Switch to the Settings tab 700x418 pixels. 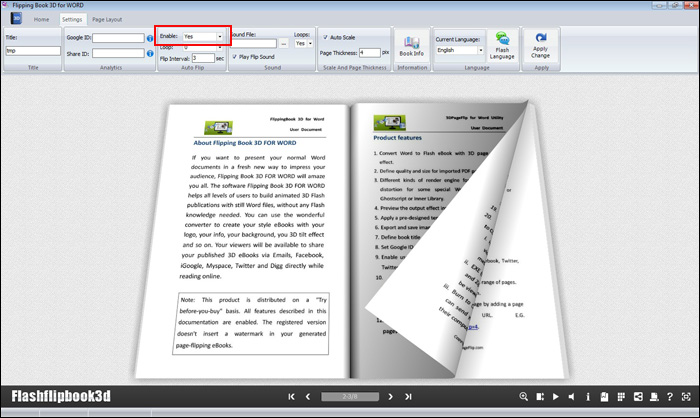coord(72,20)
